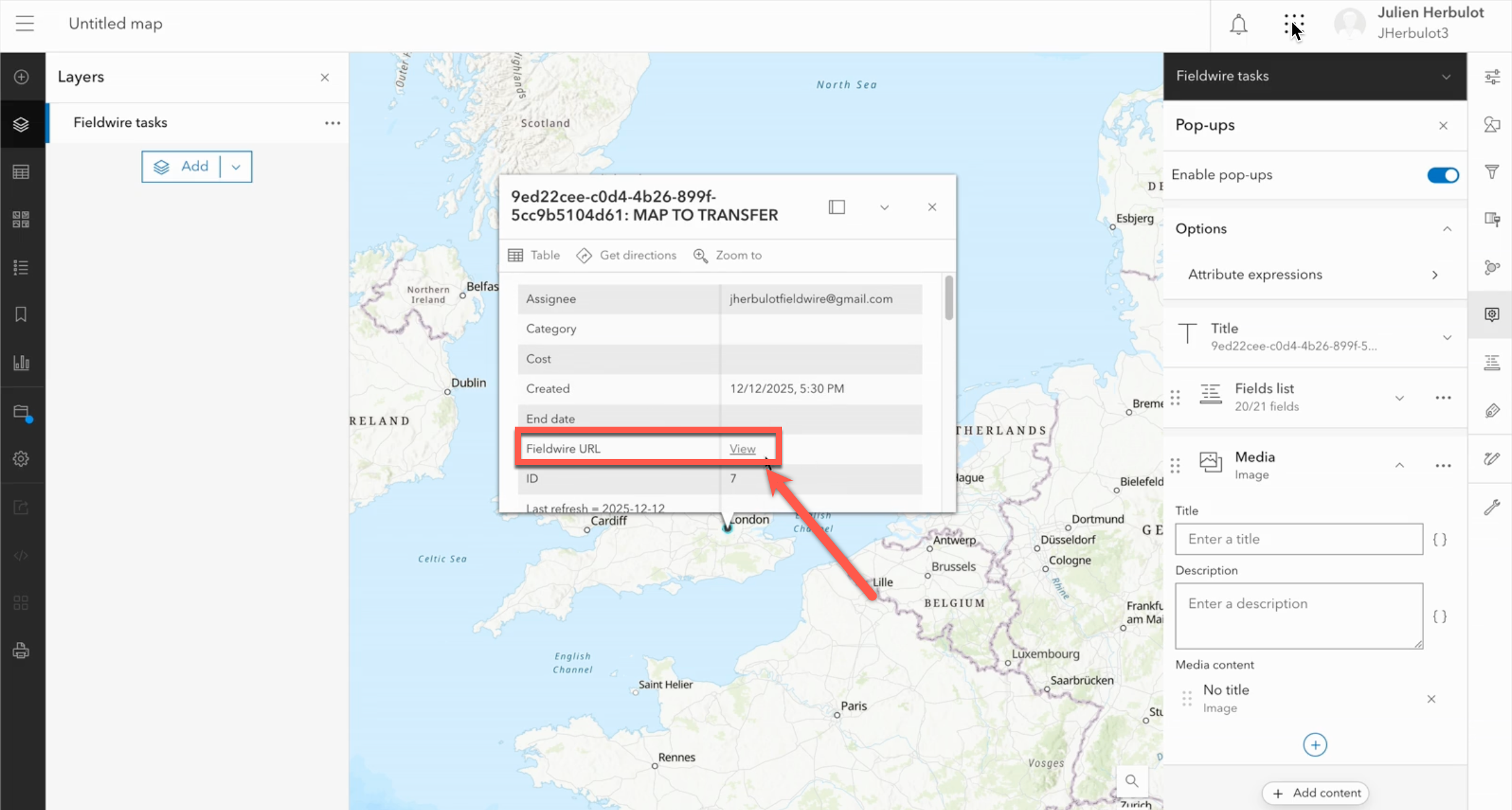Screen dimensions: 1512x810
Task: Open the Charts icon in left sidebar
Action: pos(21,362)
